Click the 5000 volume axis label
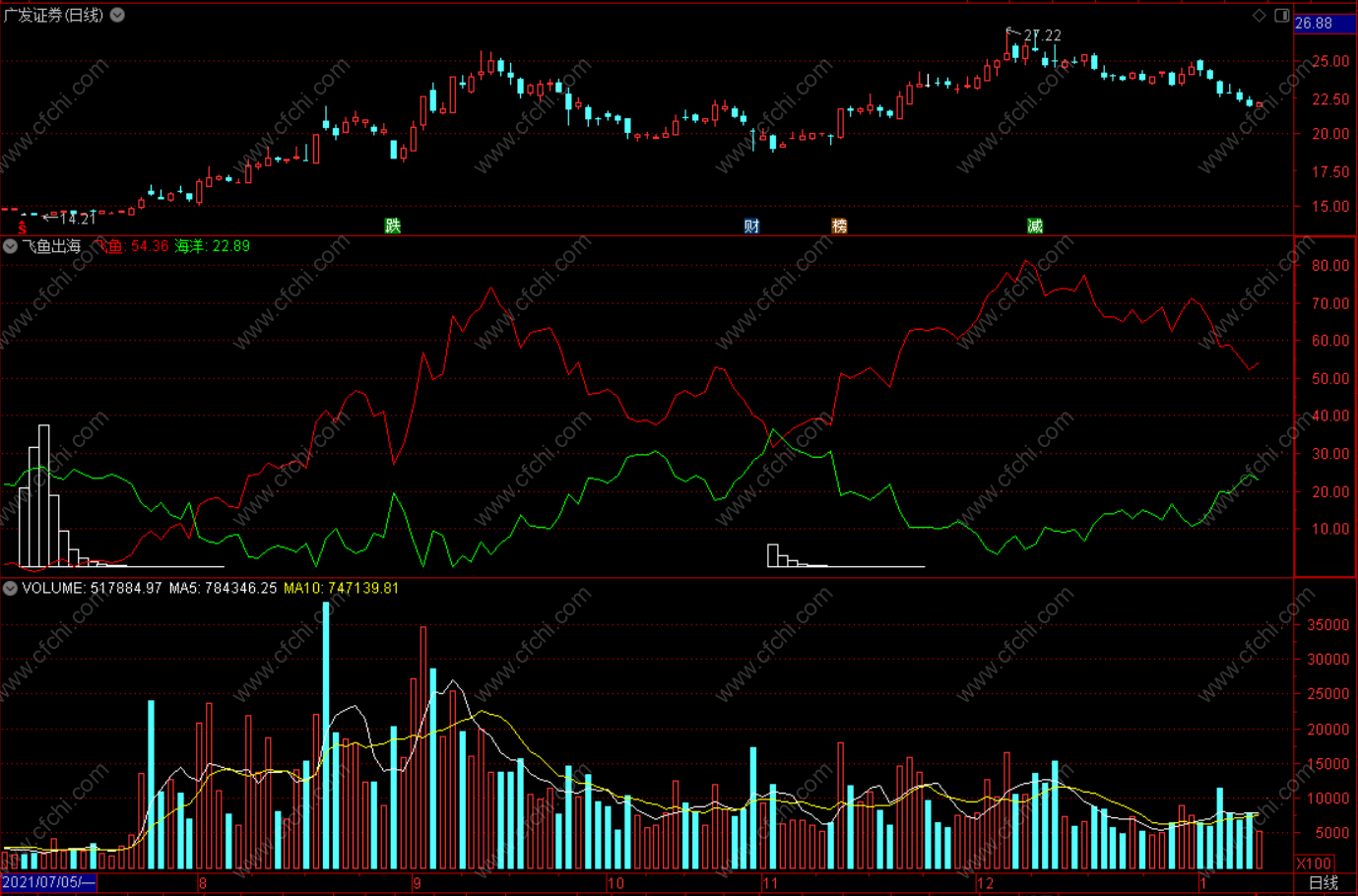Image resolution: width=1358 pixels, height=896 pixels. coord(1332,833)
